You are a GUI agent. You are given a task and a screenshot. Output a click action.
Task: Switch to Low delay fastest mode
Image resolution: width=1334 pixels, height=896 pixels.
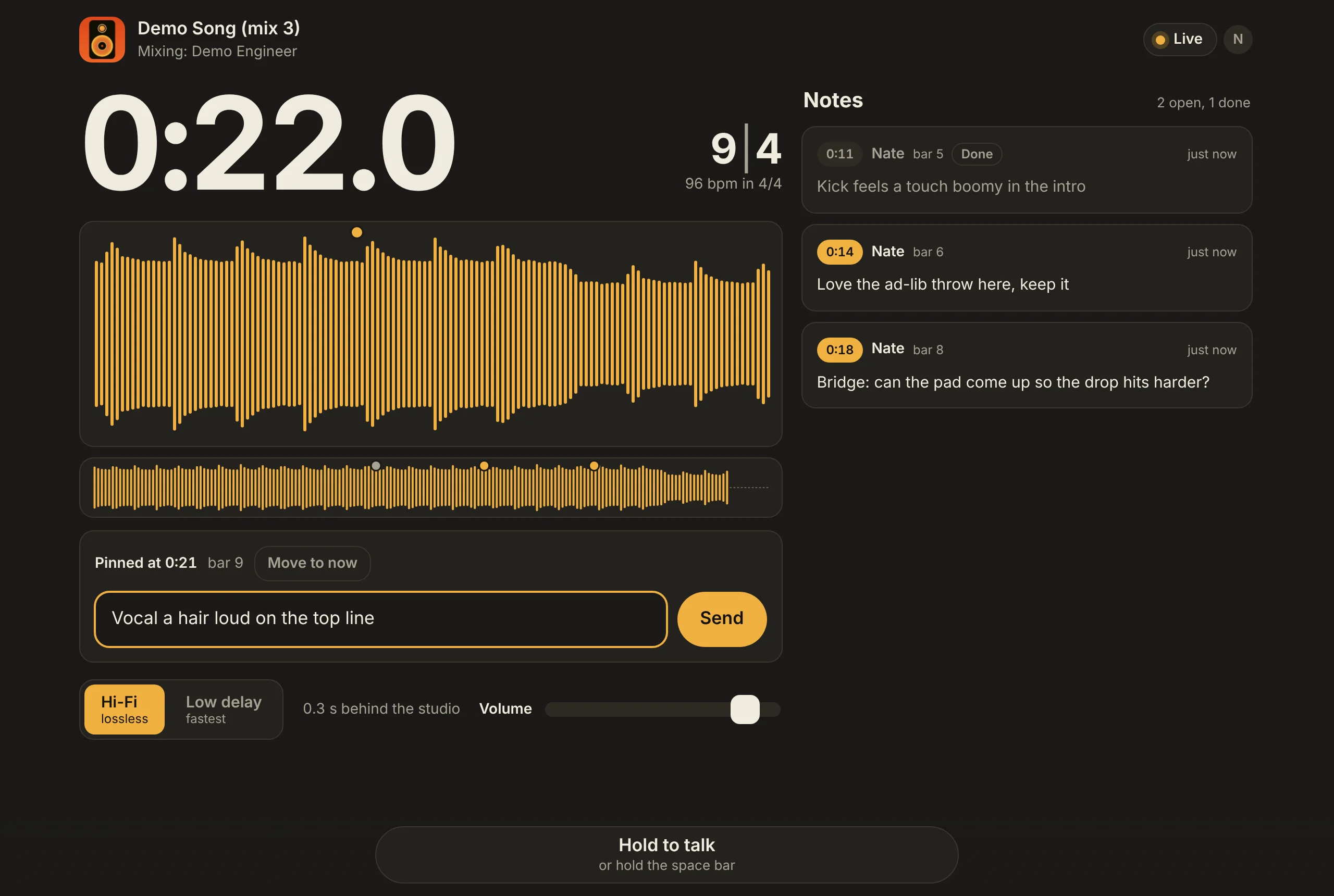tap(224, 709)
